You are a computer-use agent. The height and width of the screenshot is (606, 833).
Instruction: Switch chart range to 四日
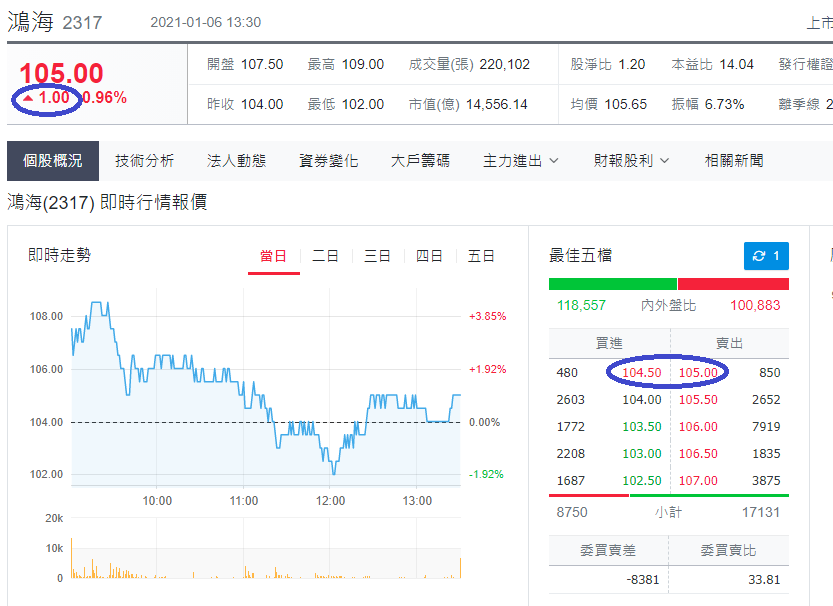tap(429, 257)
